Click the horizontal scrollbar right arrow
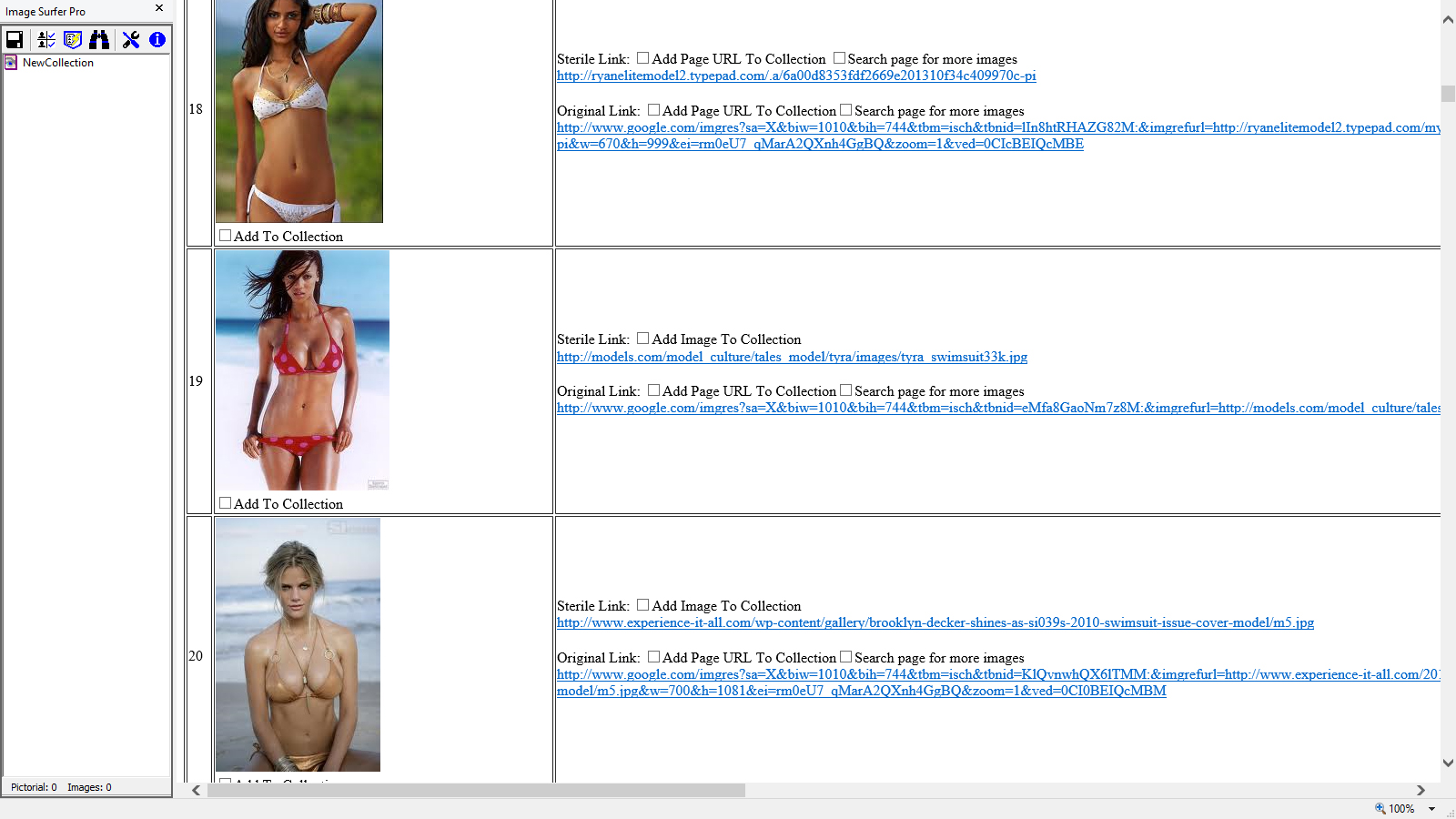The width and height of the screenshot is (1456, 819). point(1421,790)
